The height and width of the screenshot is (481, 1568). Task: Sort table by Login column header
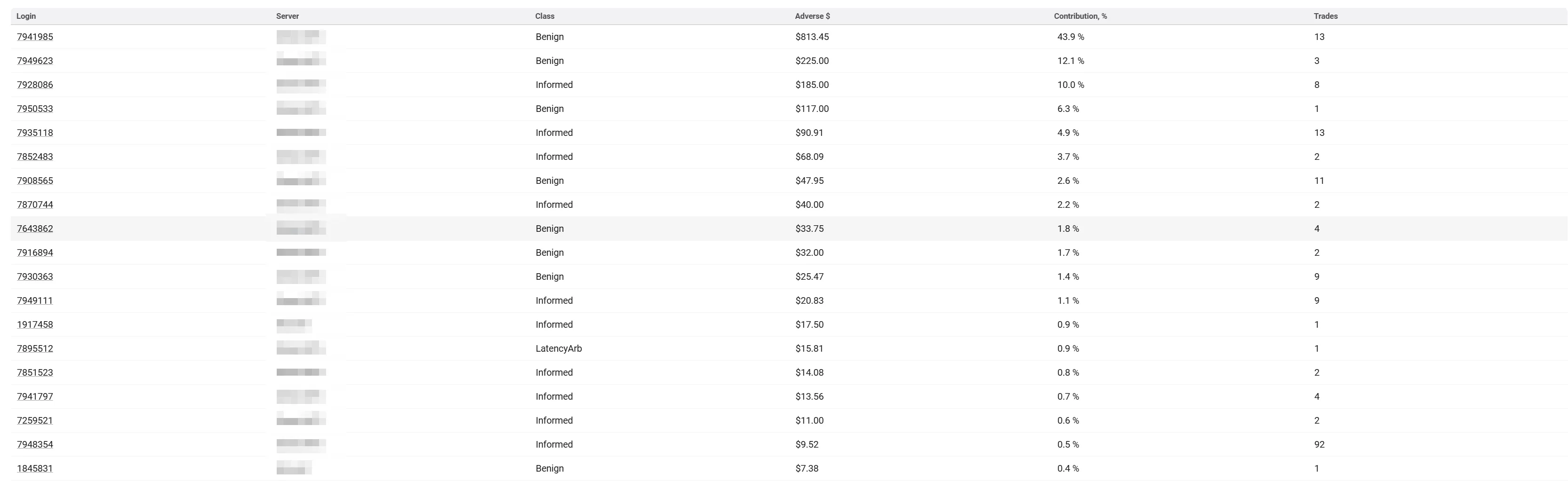click(26, 16)
